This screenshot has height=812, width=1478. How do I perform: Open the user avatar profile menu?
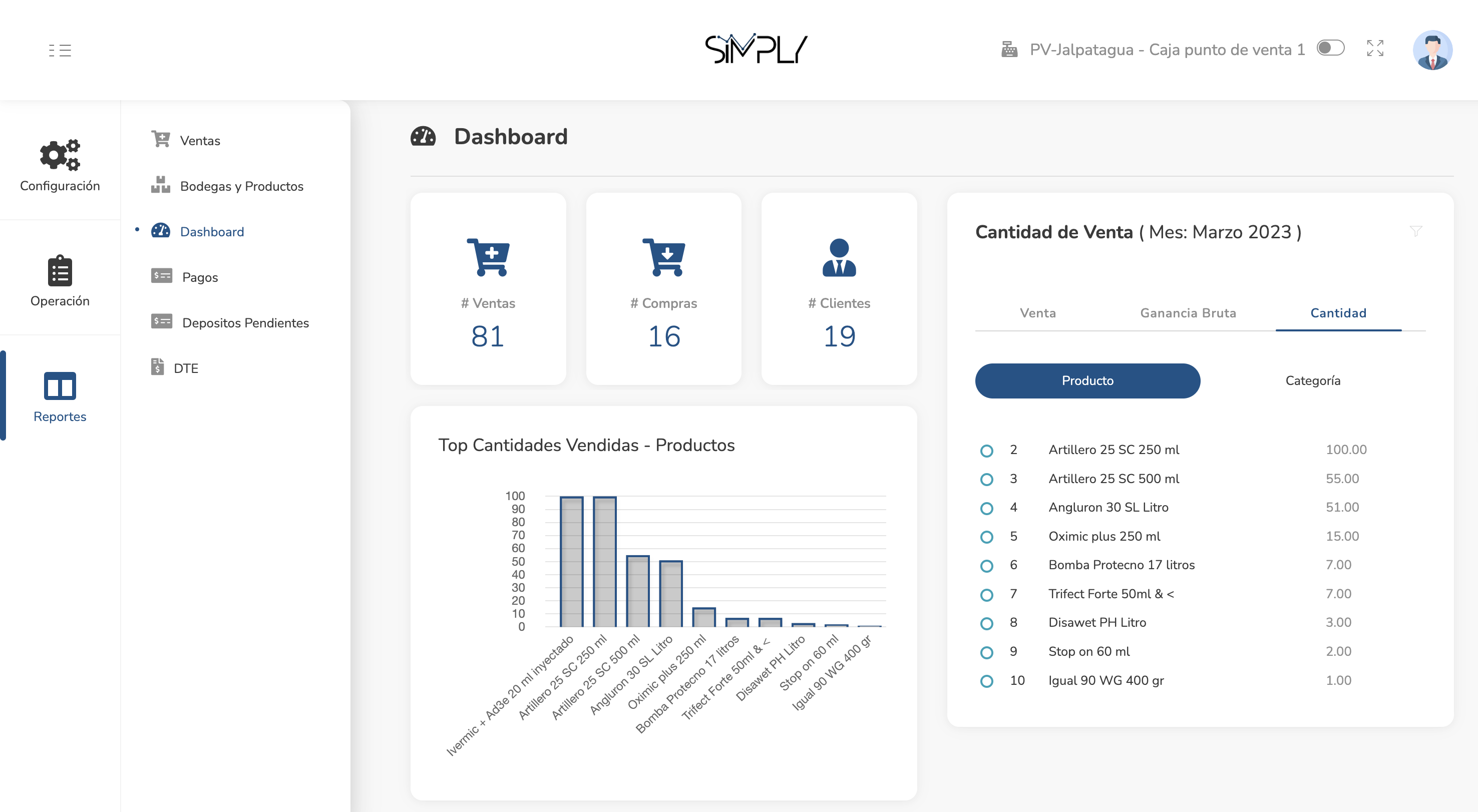tap(1432, 50)
